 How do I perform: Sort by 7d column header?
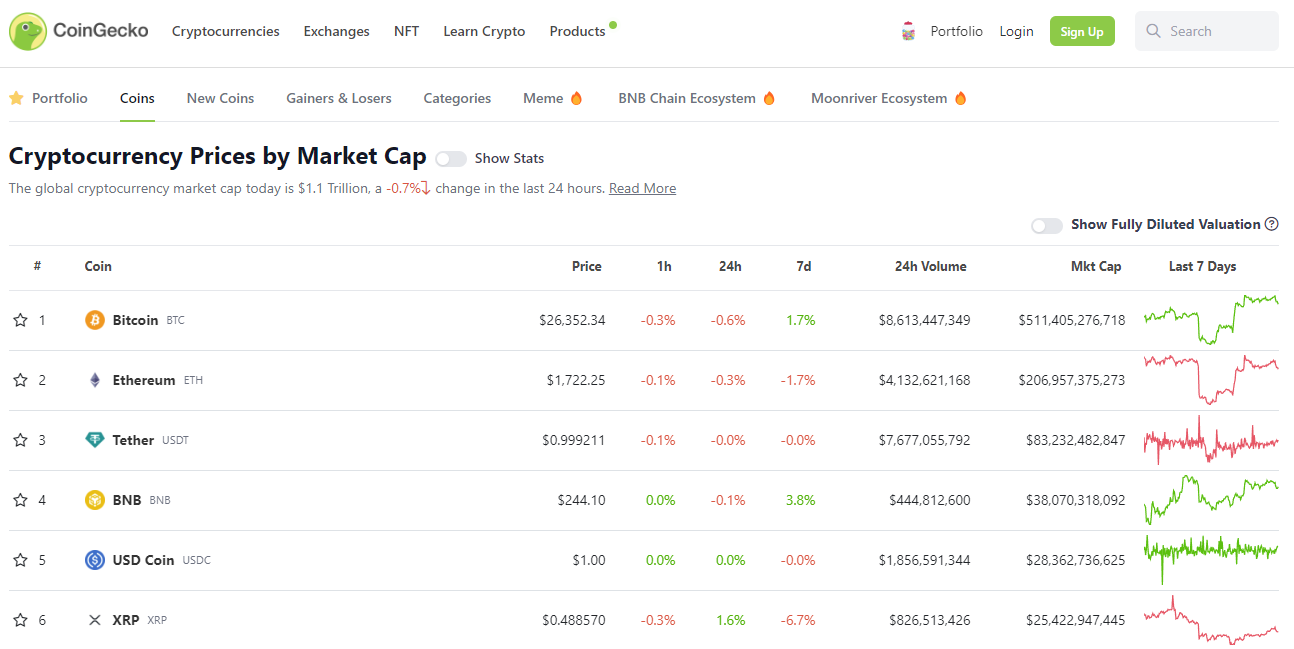(x=804, y=266)
